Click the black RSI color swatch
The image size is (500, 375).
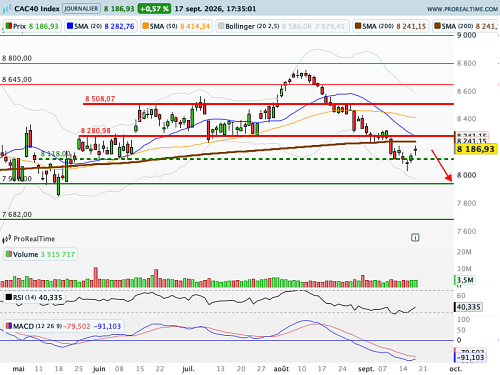(9, 297)
